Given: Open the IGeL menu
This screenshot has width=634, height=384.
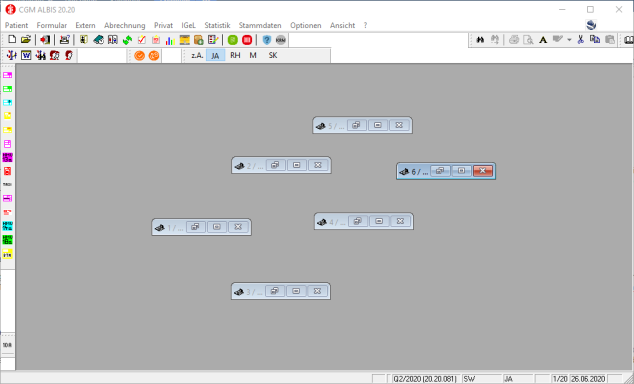Looking at the screenshot, I should (x=188, y=25).
